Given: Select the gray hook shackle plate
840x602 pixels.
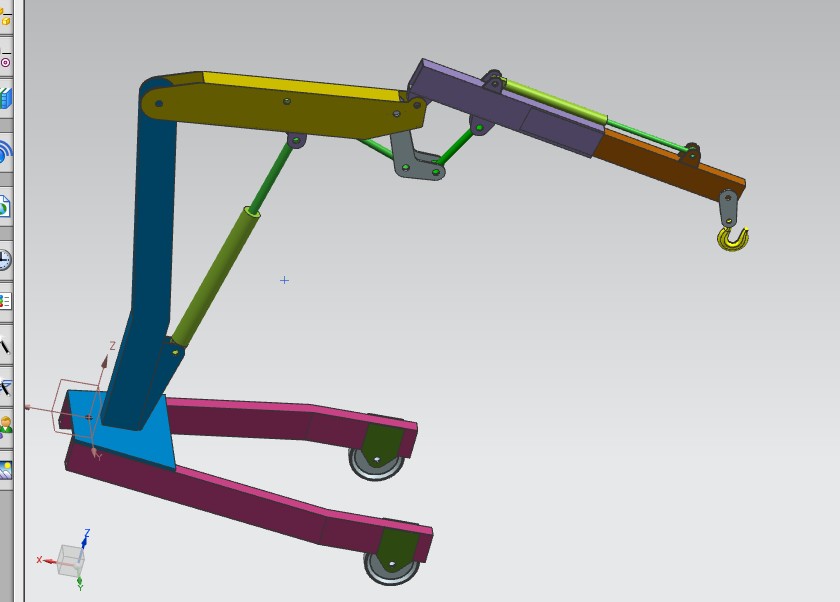Looking at the screenshot, I should [x=729, y=208].
